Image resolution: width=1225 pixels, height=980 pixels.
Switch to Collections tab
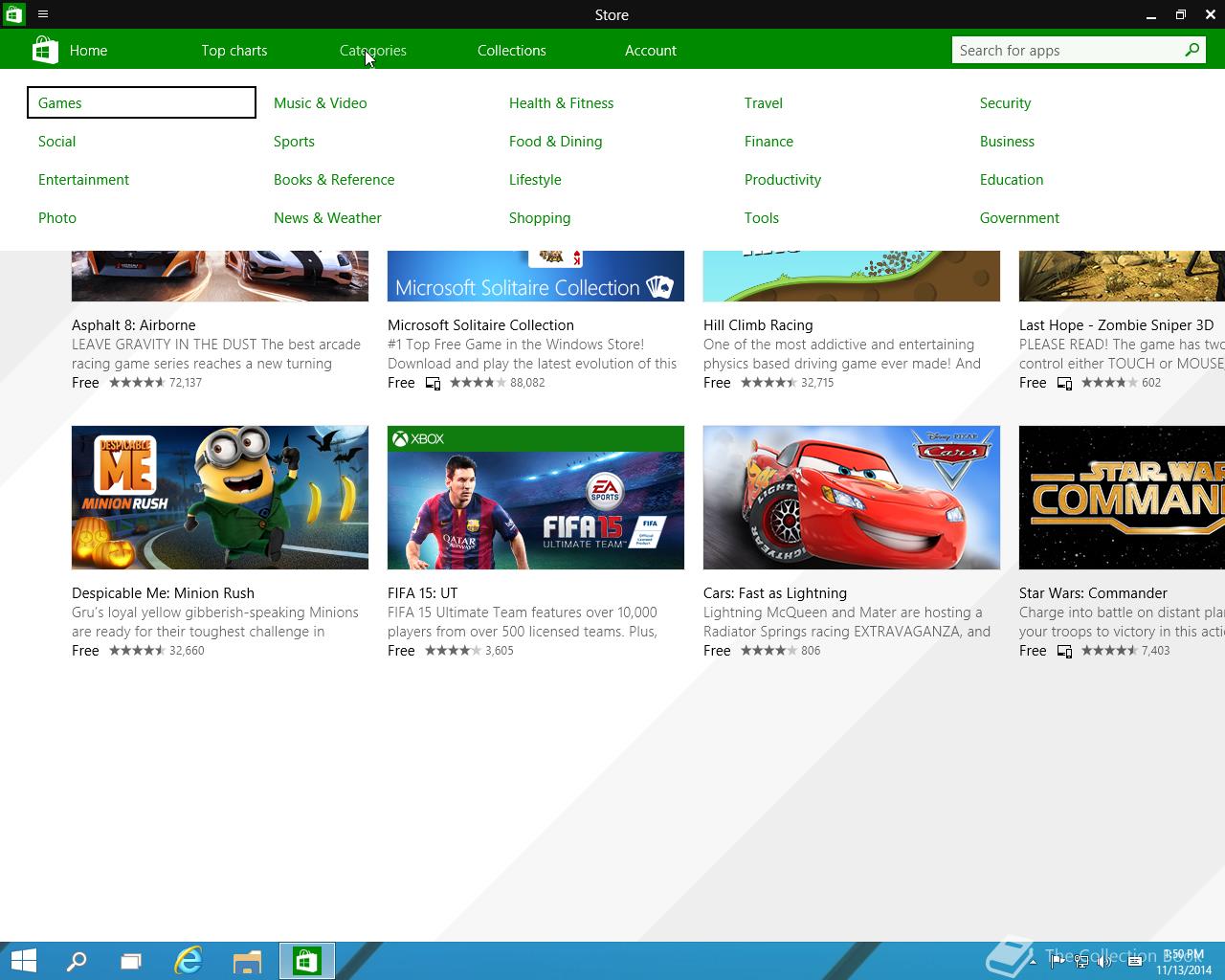pos(511,51)
